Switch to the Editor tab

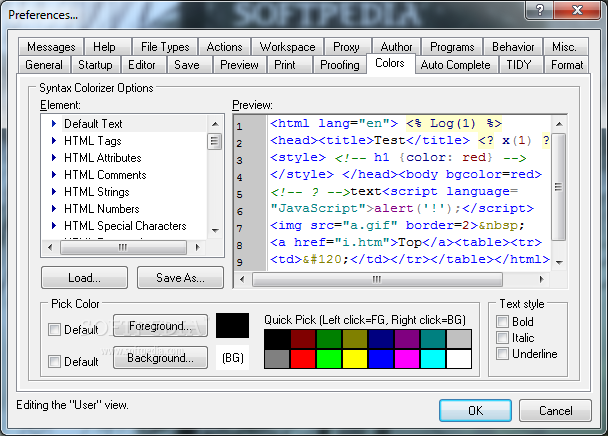coord(142,65)
